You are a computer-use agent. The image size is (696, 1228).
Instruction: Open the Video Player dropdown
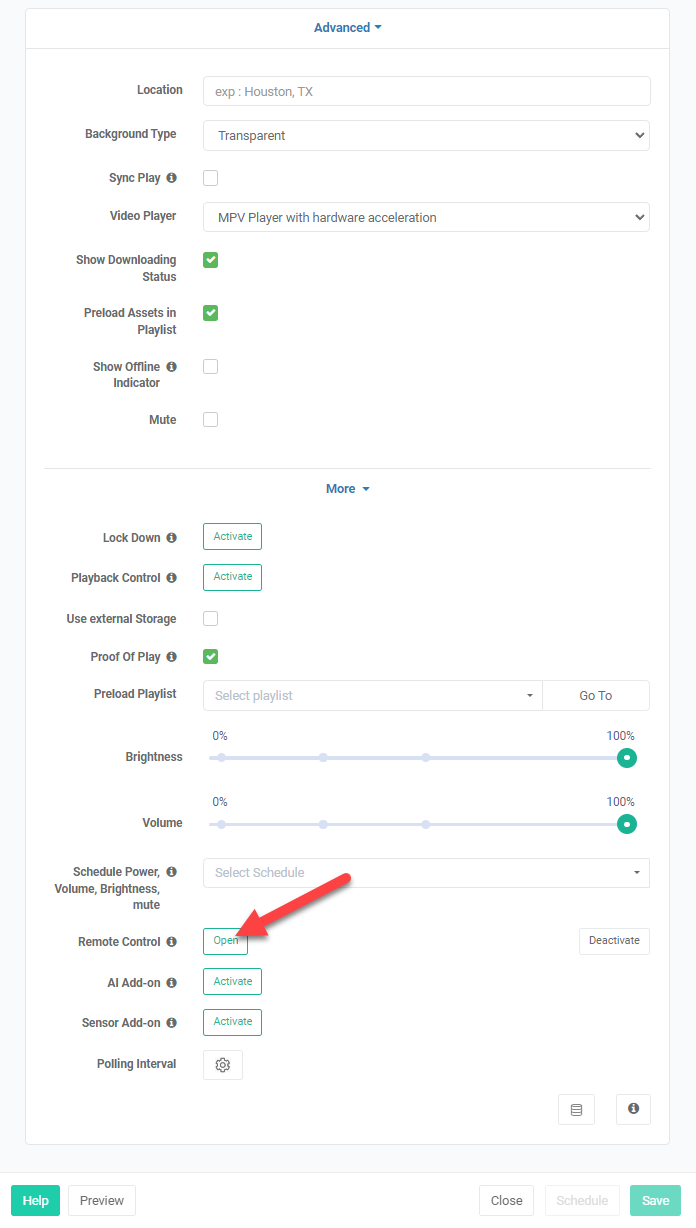[x=426, y=217]
